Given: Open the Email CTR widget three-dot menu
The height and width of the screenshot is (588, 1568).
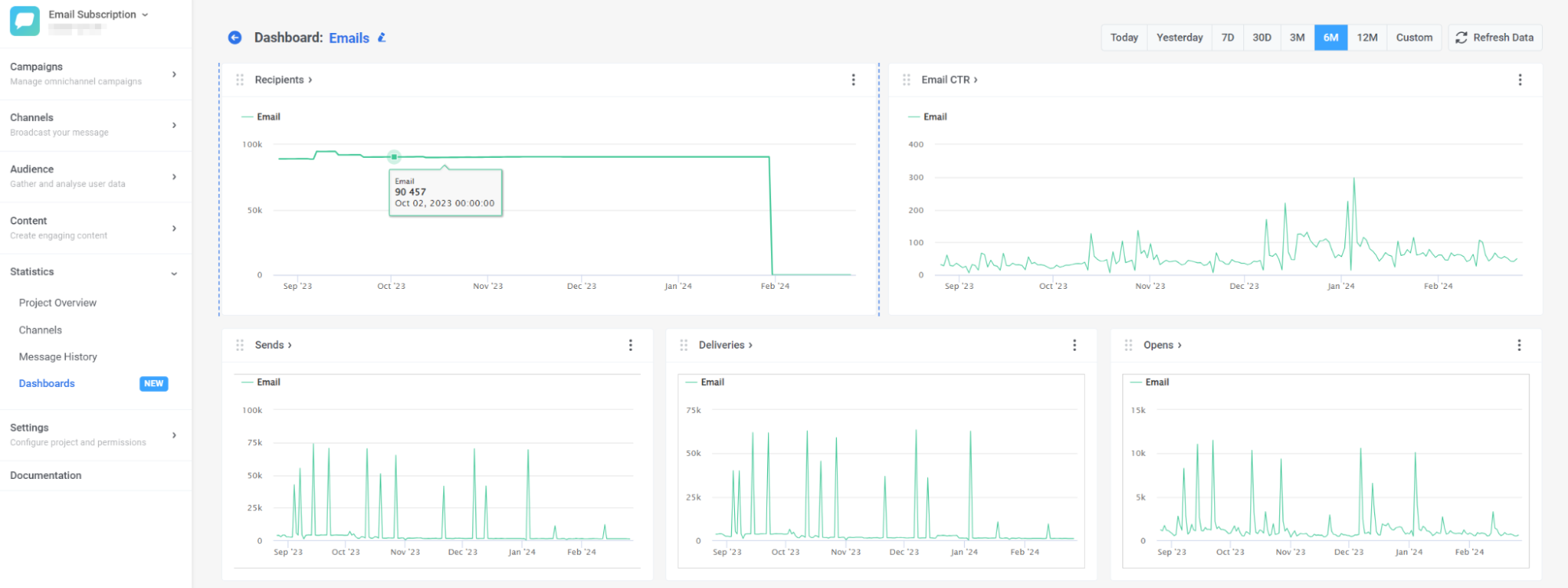Looking at the screenshot, I should [1519, 80].
